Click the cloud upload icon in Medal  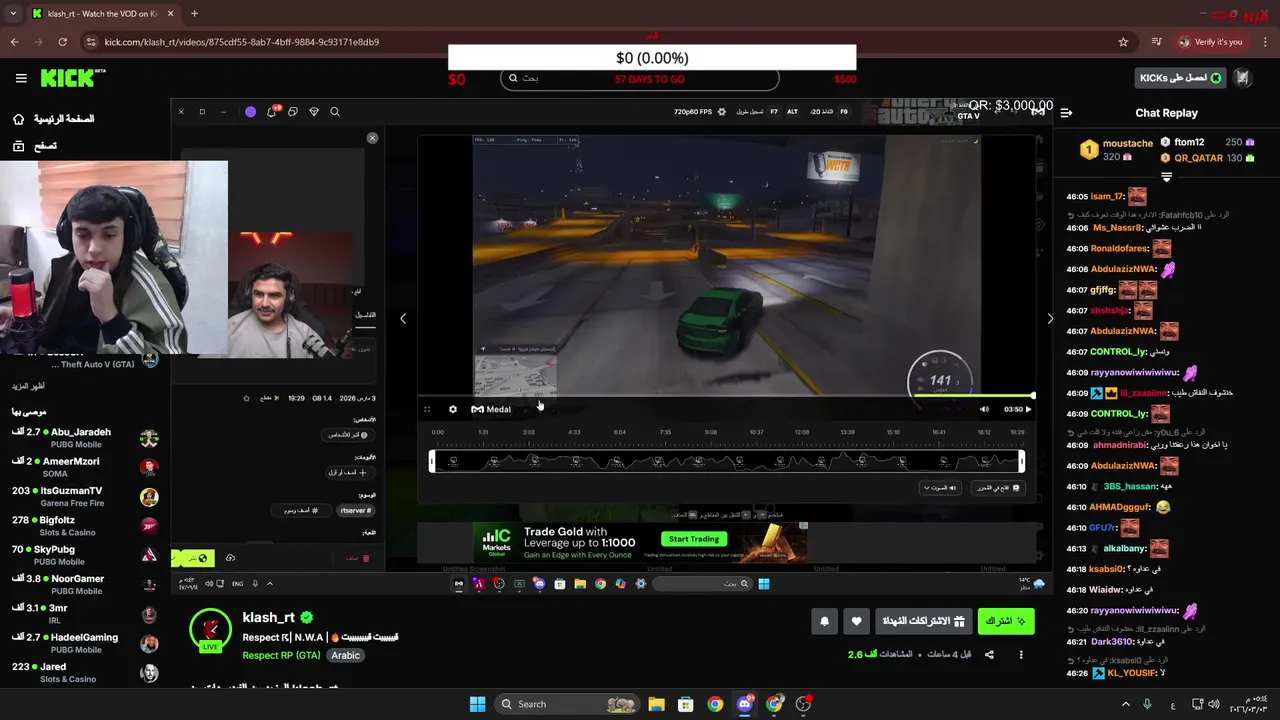point(230,558)
